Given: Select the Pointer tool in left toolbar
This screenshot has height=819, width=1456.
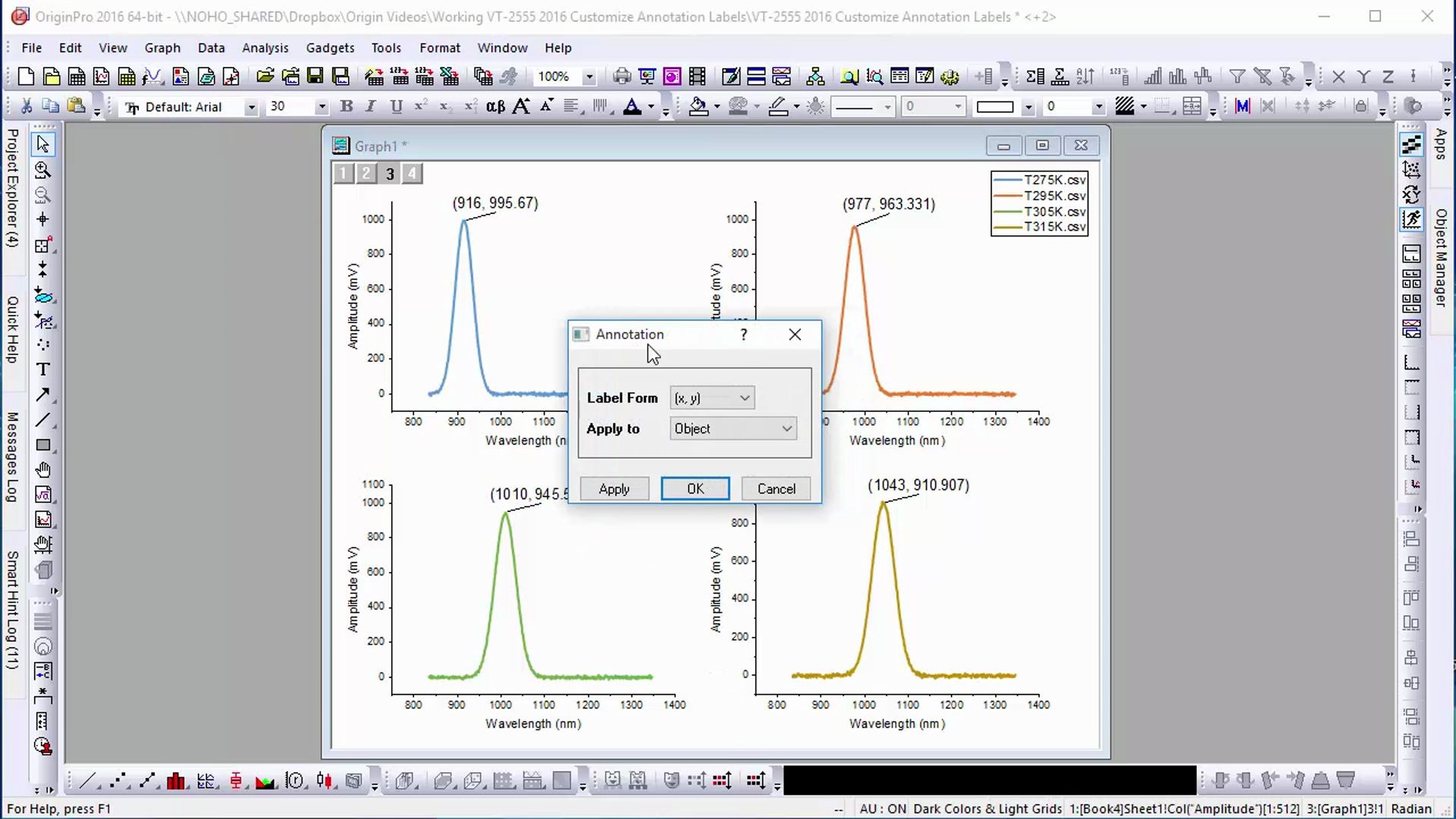Looking at the screenshot, I should 42,143.
